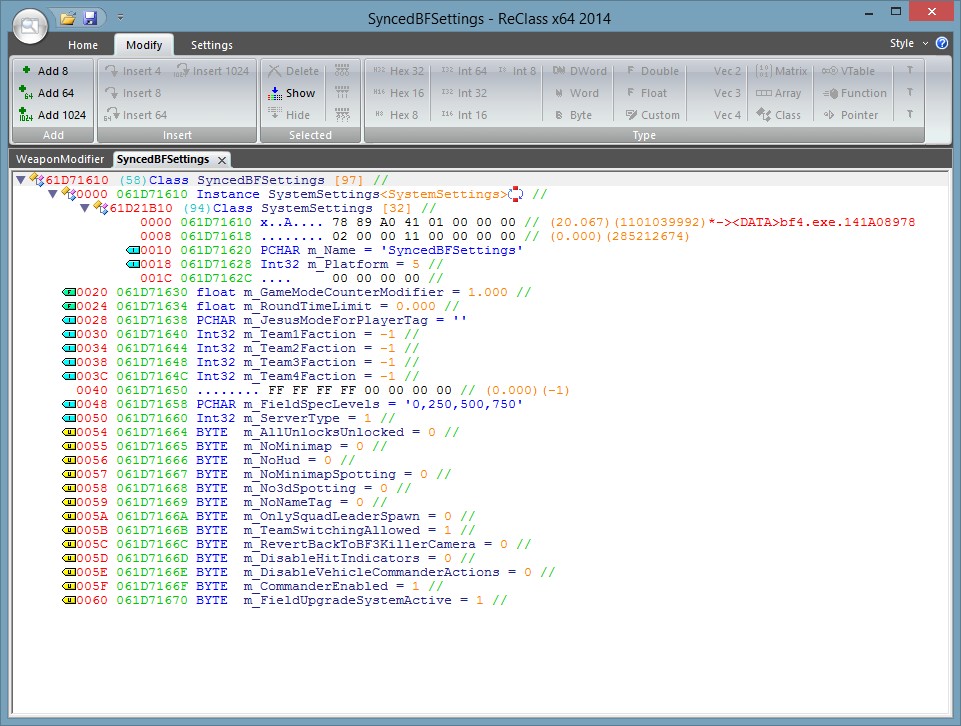Click Insert 1024 in the ribbon
This screenshot has width=961, height=726.
[212, 71]
